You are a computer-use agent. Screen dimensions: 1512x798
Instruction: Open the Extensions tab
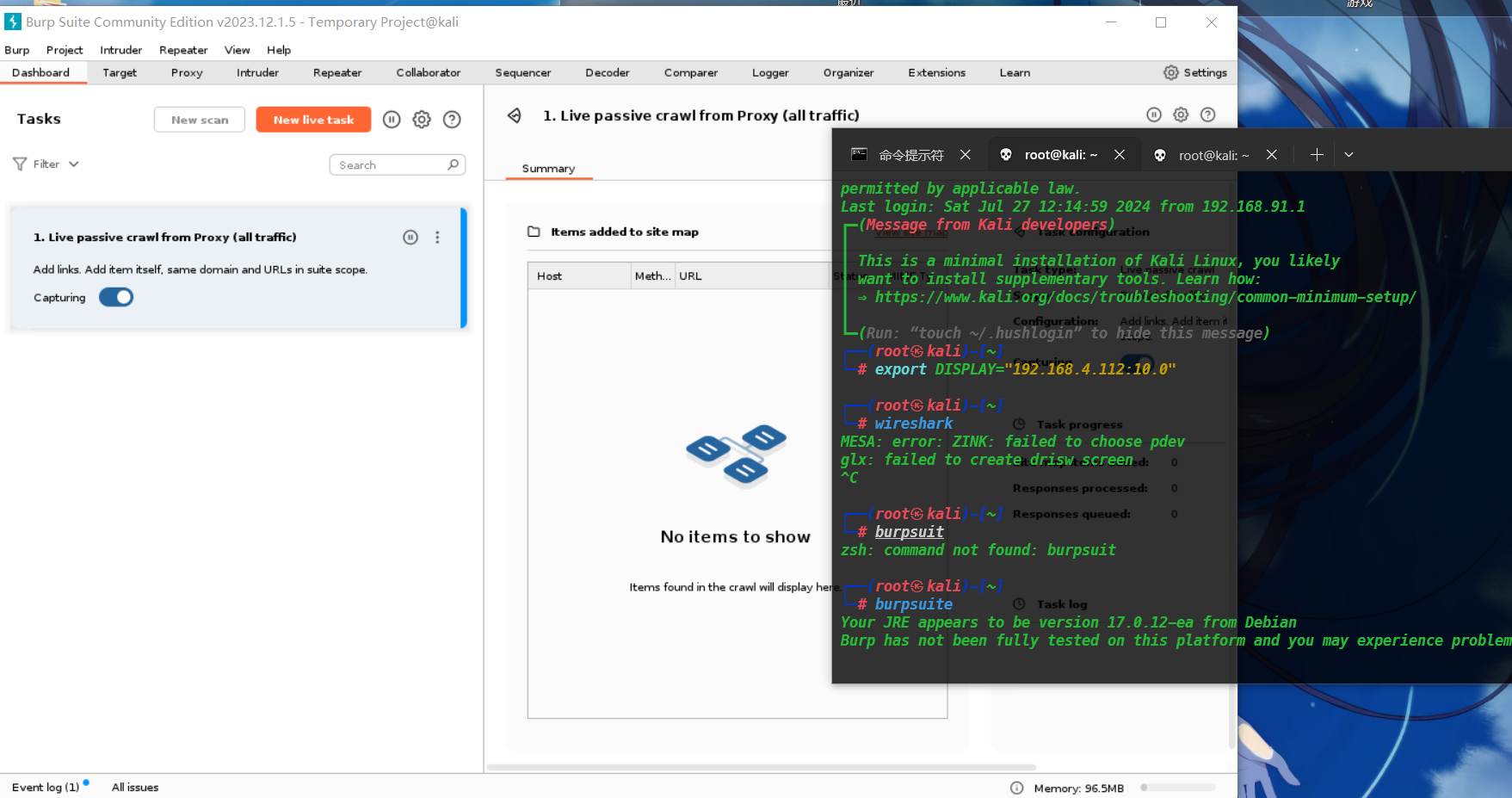[x=937, y=72]
